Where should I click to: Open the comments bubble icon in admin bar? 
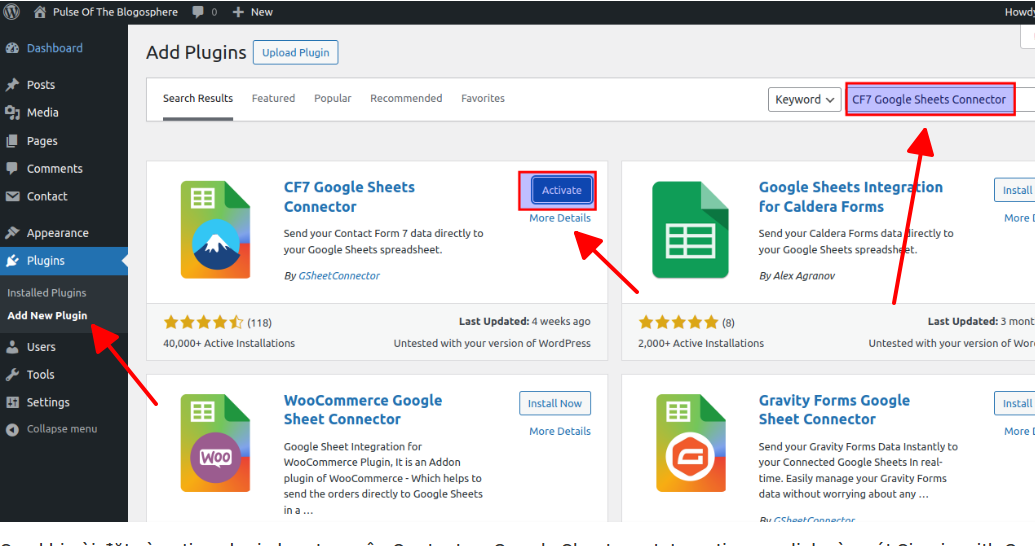(198, 12)
